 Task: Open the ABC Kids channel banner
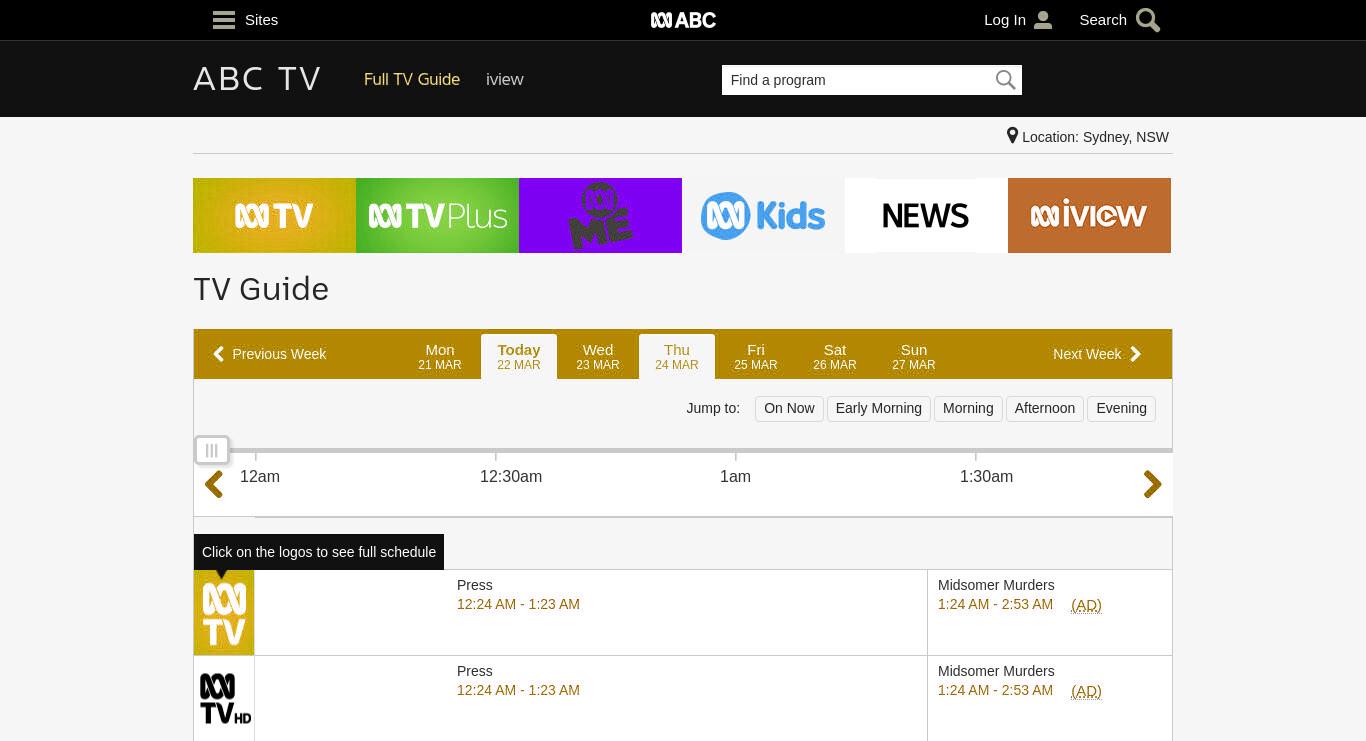763,215
